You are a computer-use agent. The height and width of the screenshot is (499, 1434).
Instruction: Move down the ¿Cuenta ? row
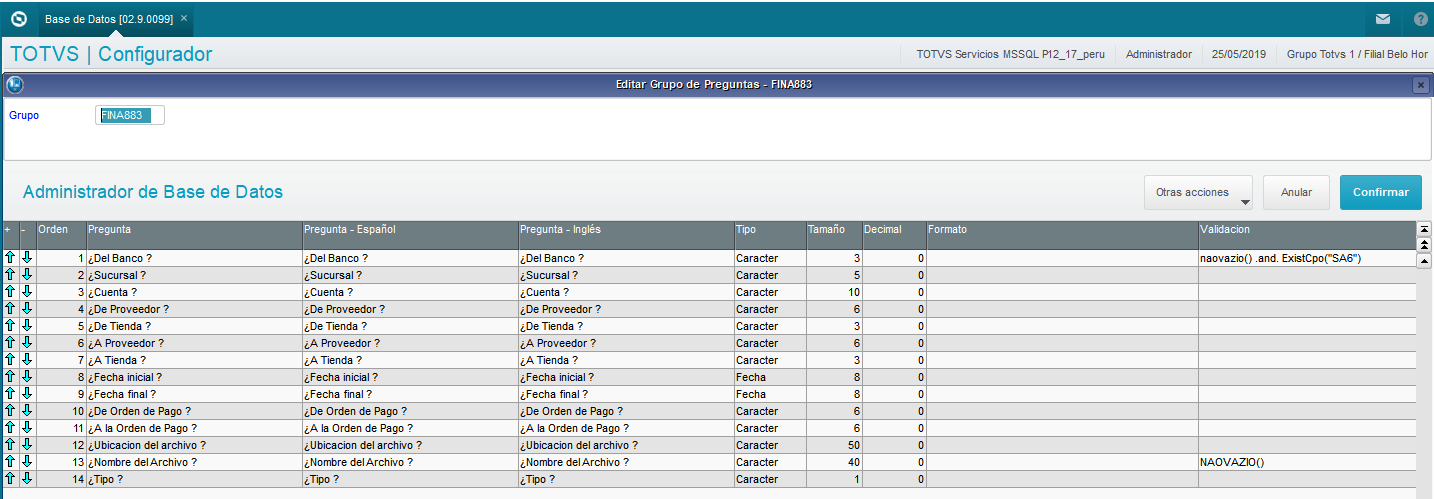pyautogui.click(x=27, y=292)
